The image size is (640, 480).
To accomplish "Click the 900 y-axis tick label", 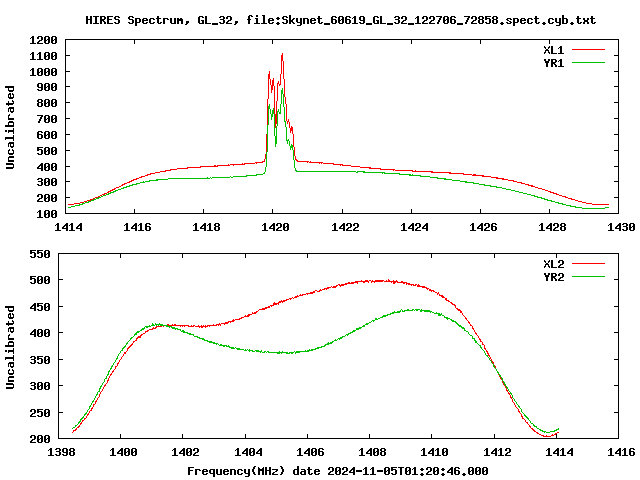I will 47,87.
